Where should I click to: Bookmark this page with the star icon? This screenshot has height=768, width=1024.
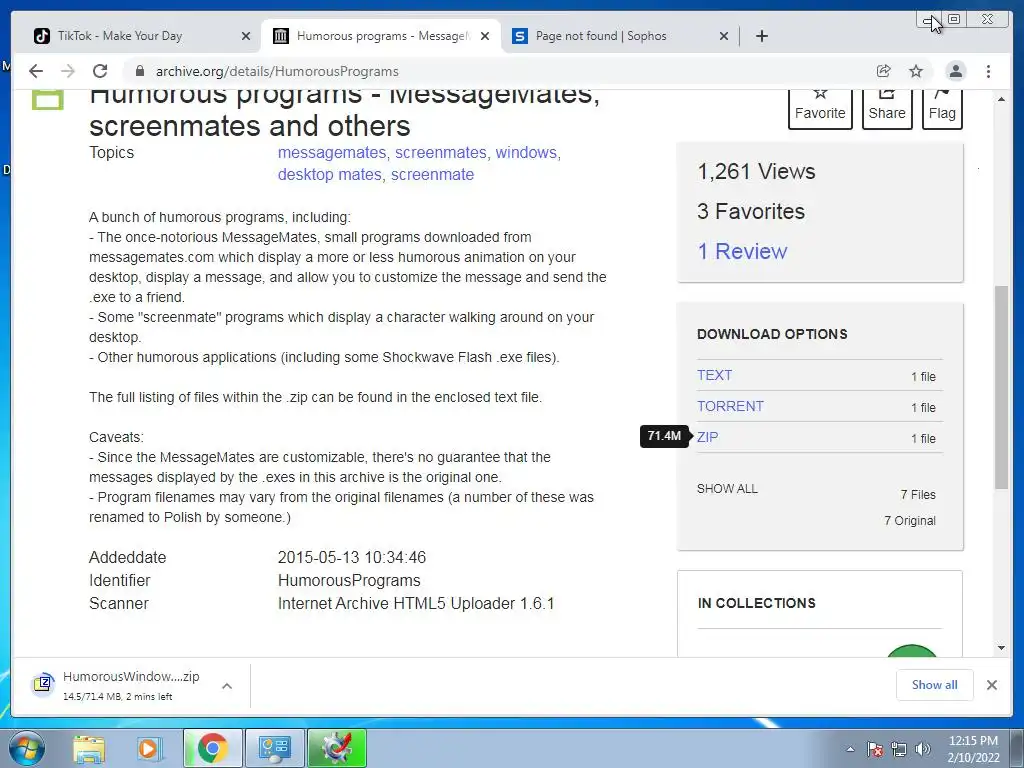[x=916, y=71]
